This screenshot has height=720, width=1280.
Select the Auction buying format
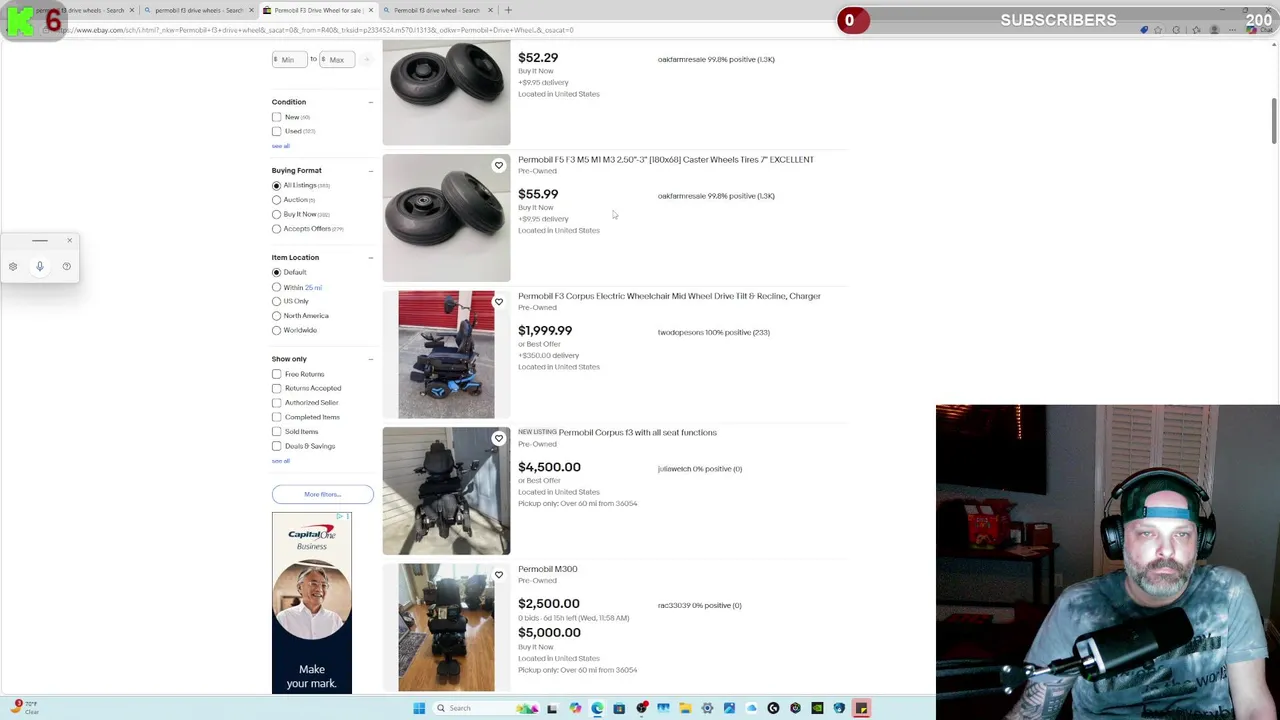pyautogui.click(x=277, y=200)
